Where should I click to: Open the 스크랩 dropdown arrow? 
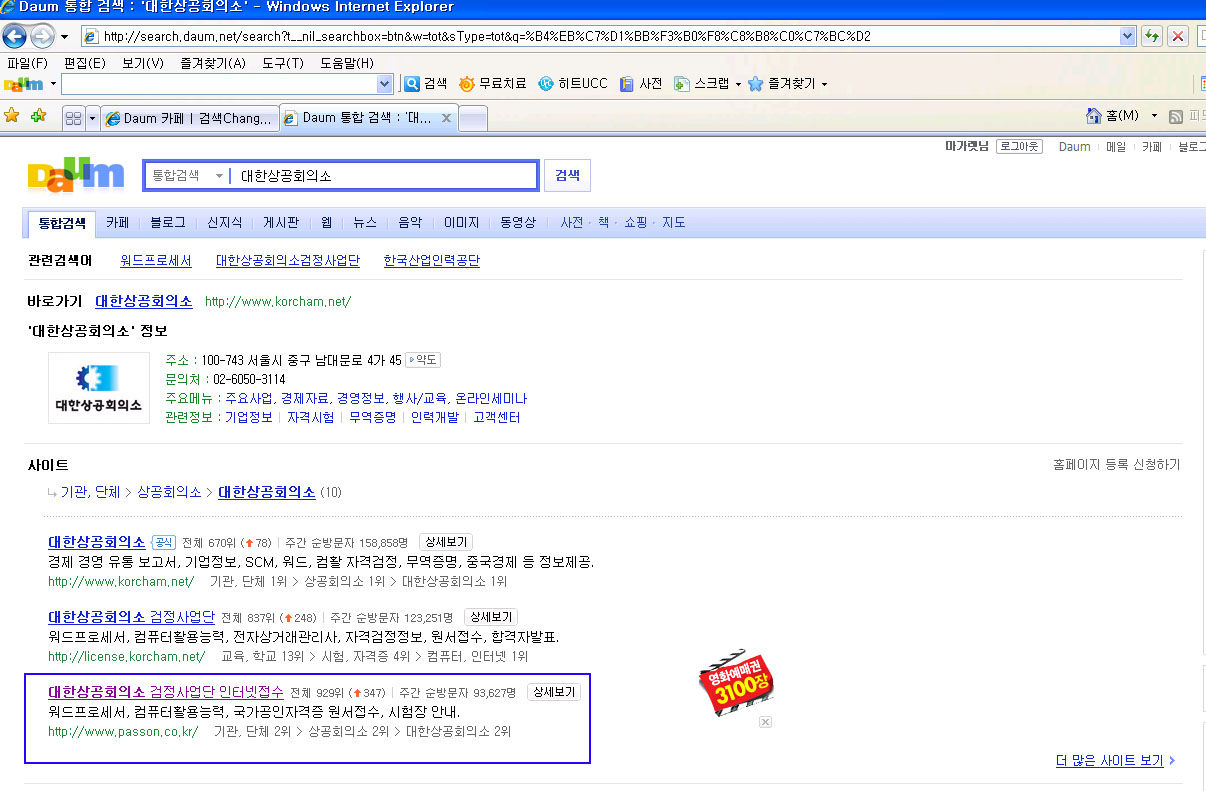tap(738, 84)
